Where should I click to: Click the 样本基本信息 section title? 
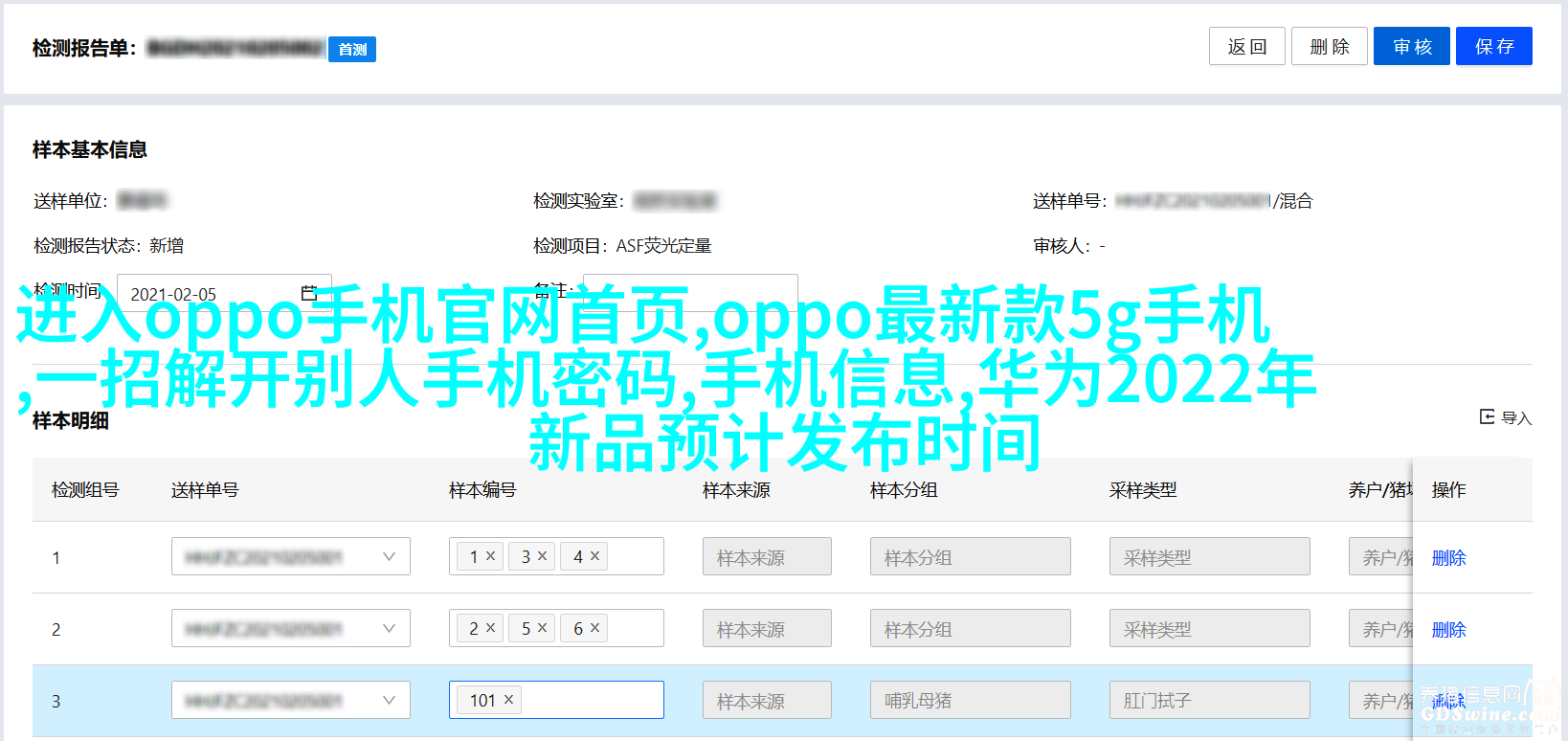tap(90, 149)
